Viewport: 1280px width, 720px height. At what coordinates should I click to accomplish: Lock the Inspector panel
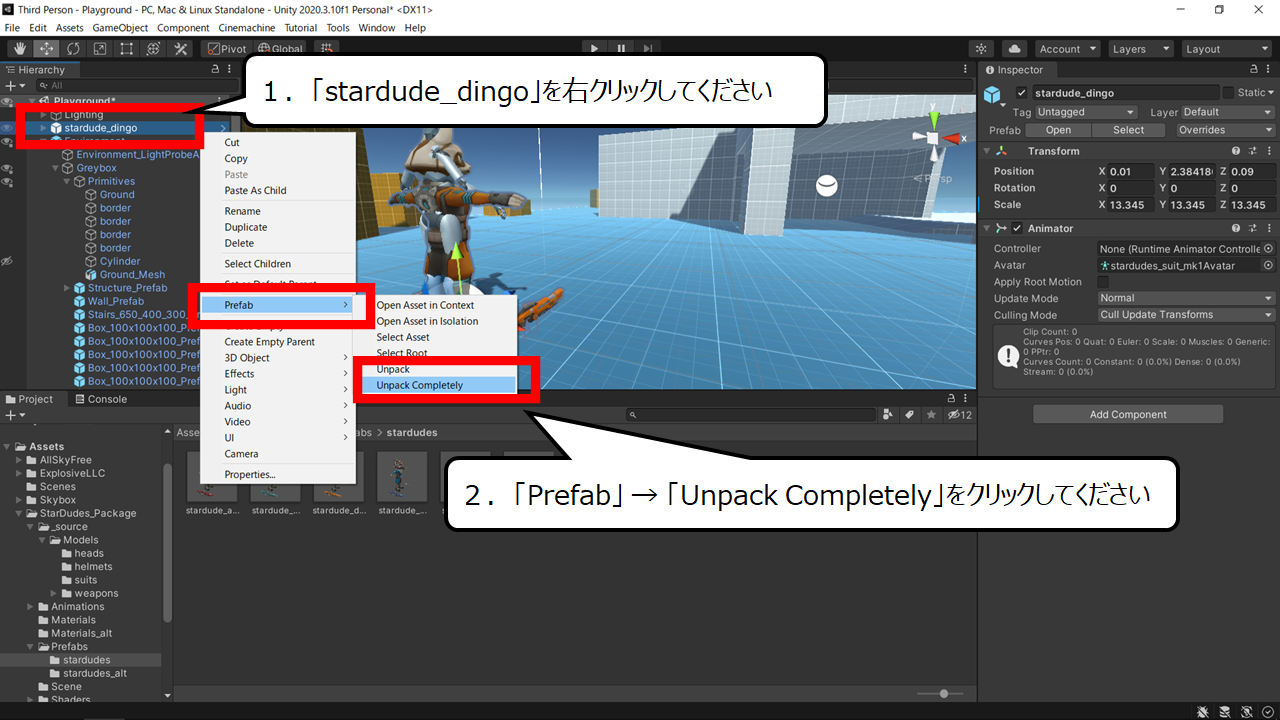[1255, 70]
